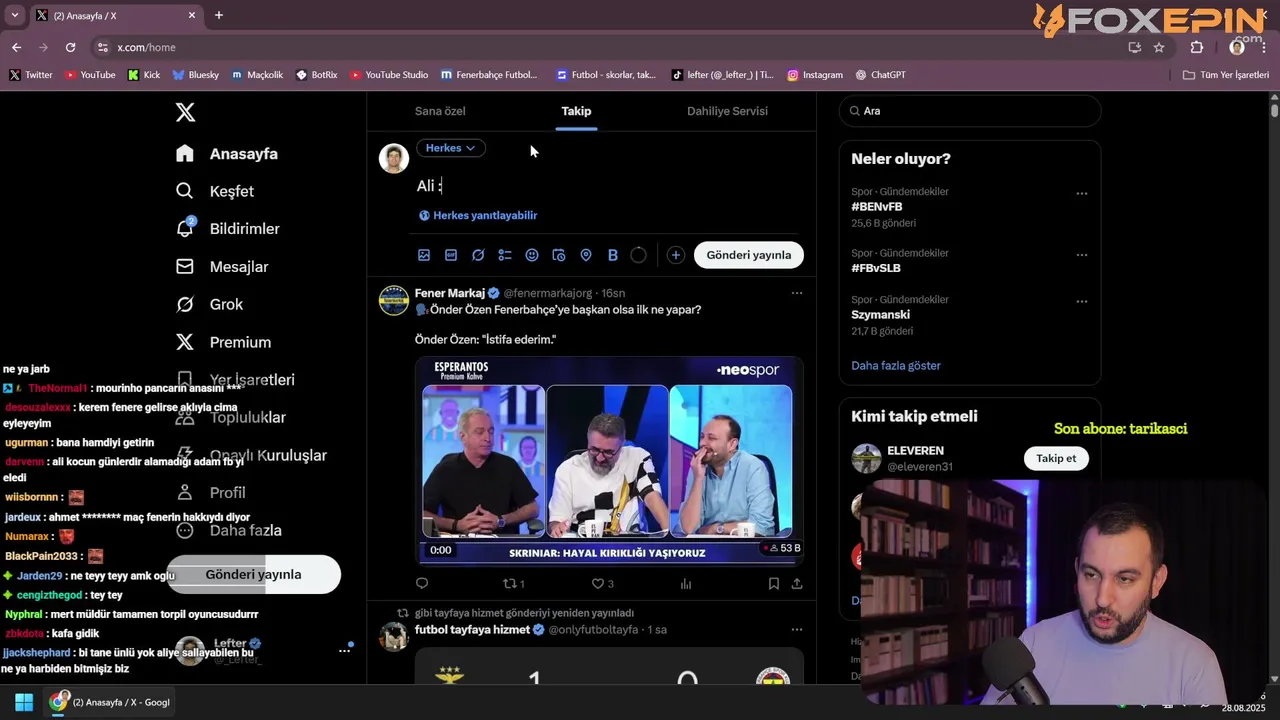
Task: Click Daha fazla göster link
Action: pos(896,366)
